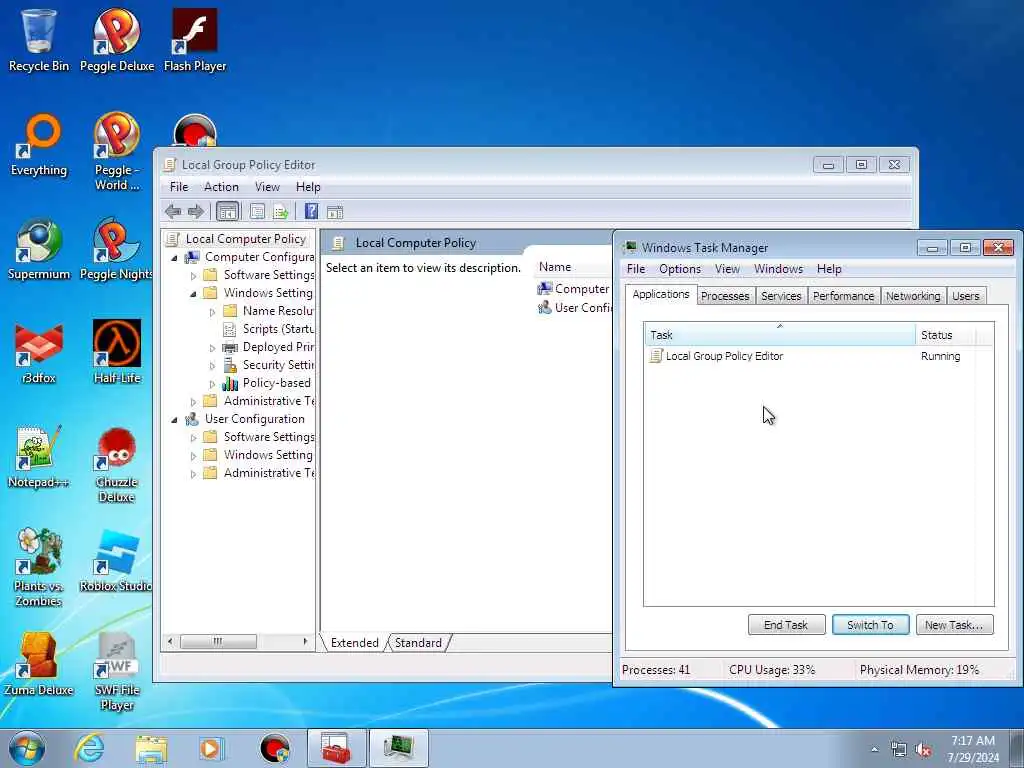Viewport: 1024px width, 768px height.
Task: Open the Help icon in Policy Editor toolbar
Action: (x=312, y=211)
